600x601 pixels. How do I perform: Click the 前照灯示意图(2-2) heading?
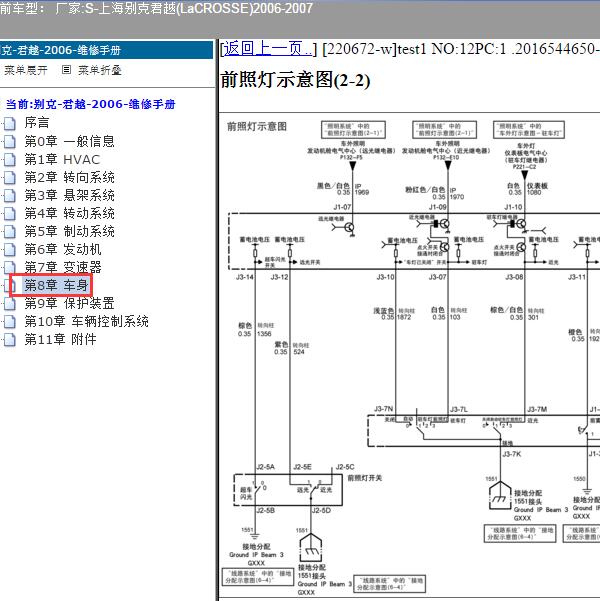(294, 81)
